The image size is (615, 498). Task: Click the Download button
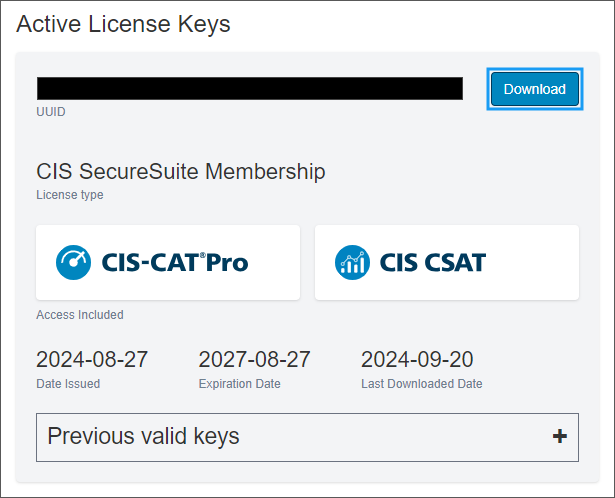click(534, 89)
